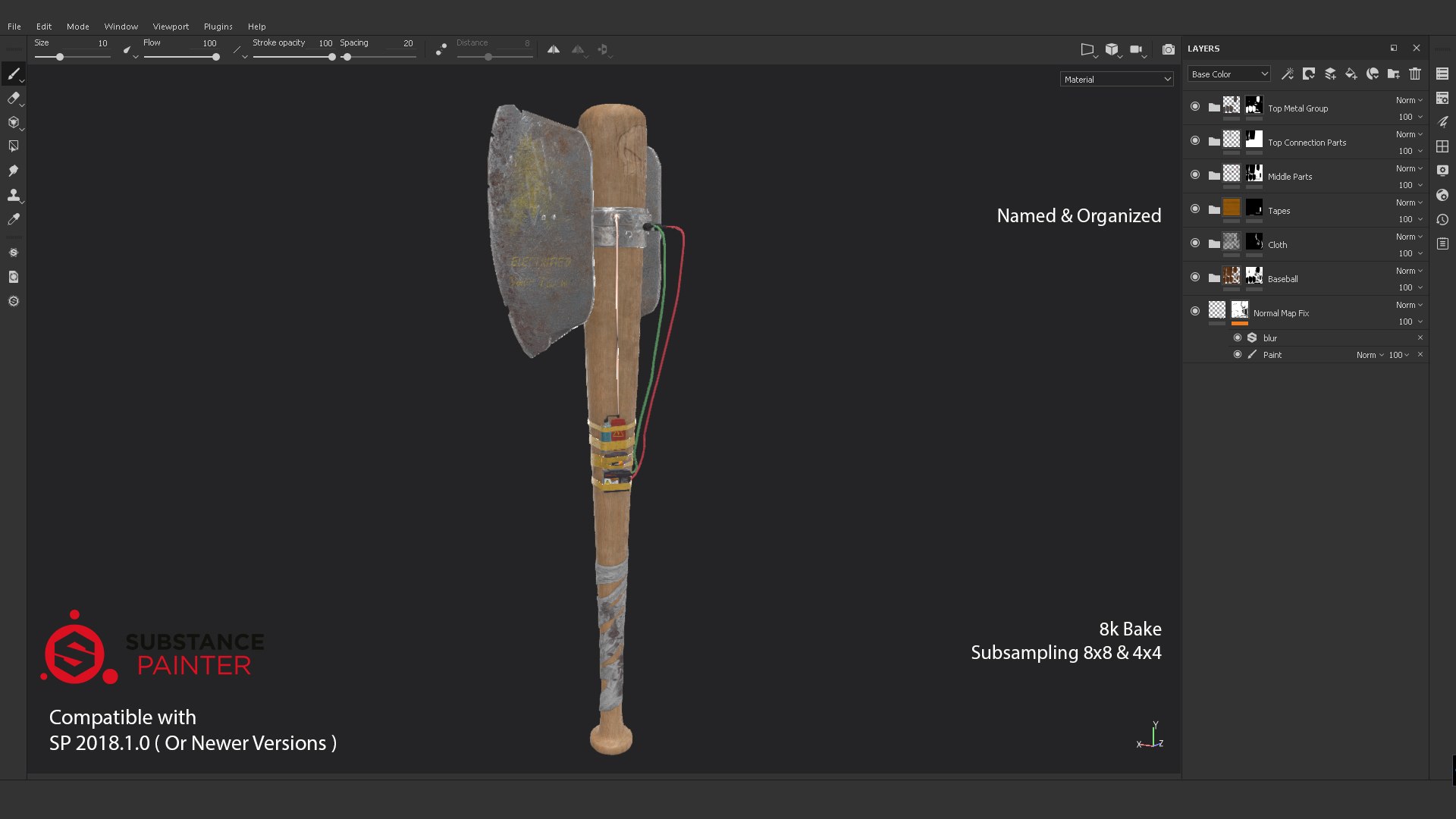Select the Polygon Fill tool

point(13,146)
